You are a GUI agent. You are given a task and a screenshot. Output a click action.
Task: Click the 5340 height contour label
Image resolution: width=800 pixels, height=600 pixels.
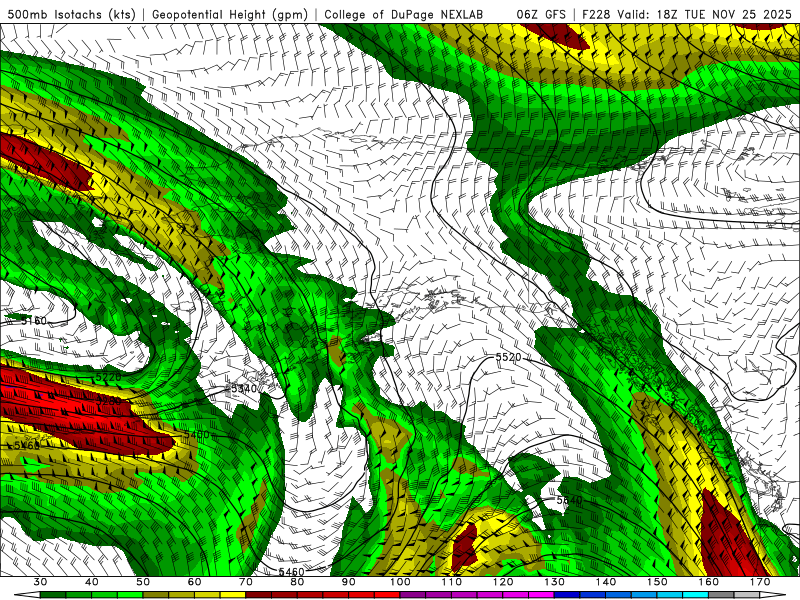click(243, 389)
